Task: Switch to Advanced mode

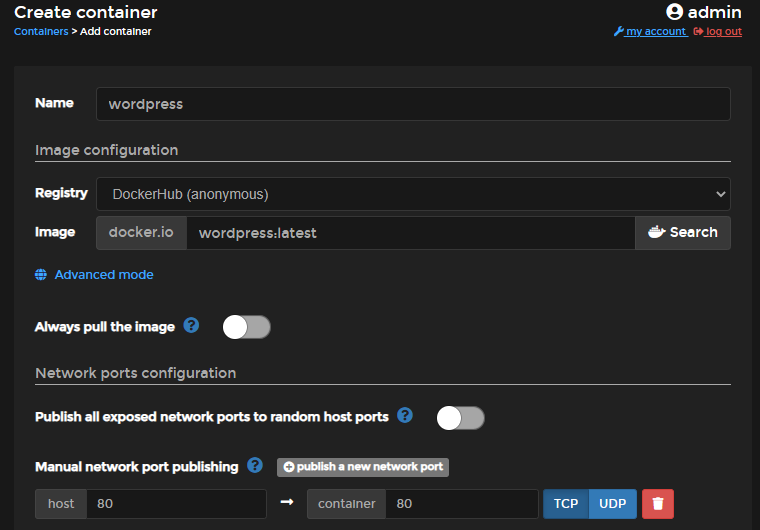Action: pyautogui.click(x=104, y=274)
